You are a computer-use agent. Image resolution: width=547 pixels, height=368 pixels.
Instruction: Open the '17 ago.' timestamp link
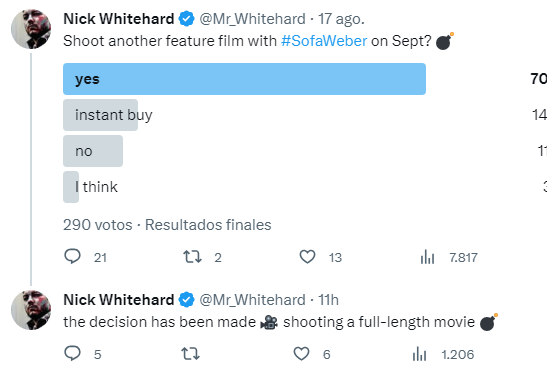tap(341, 19)
